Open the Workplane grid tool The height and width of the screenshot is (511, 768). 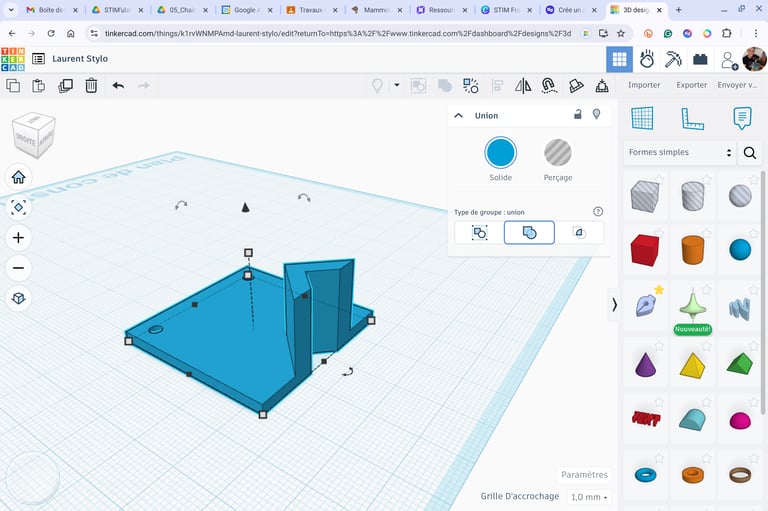(642, 118)
